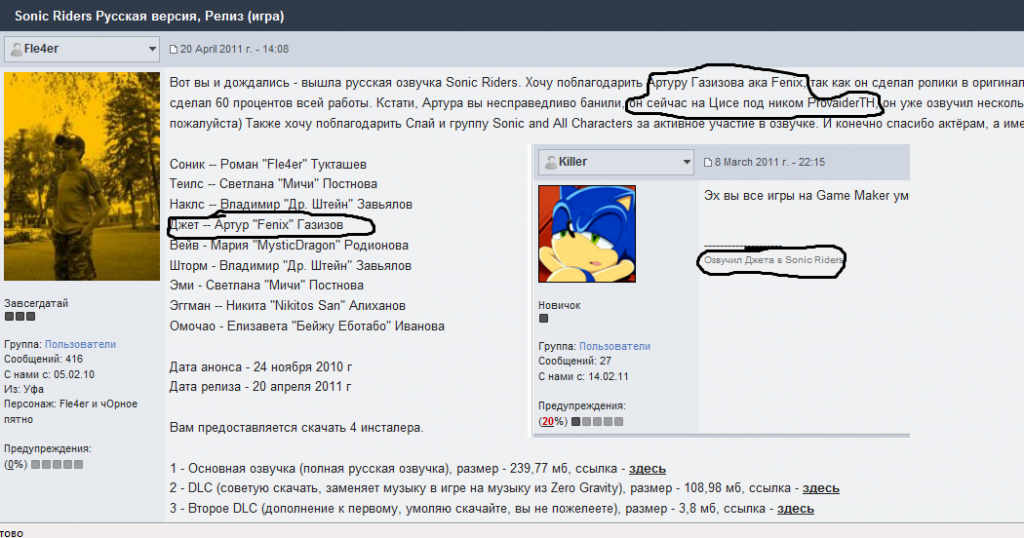This screenshot has width=1024, height=538.
Task: Click post icon beside 8 March 2011 date
Action: (x=707, y=163)
